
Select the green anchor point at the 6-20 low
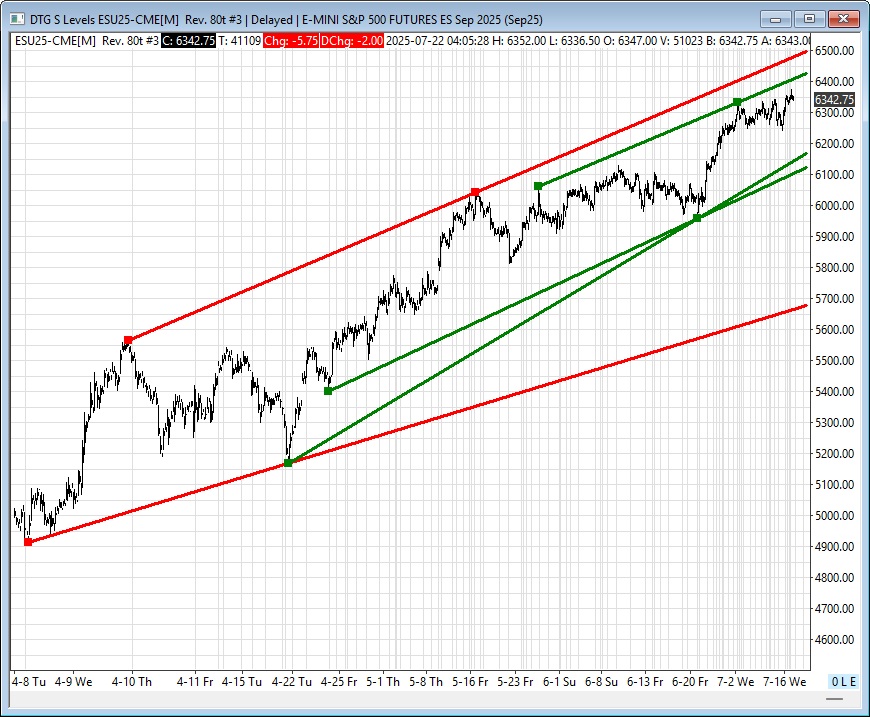coord(697,218)
